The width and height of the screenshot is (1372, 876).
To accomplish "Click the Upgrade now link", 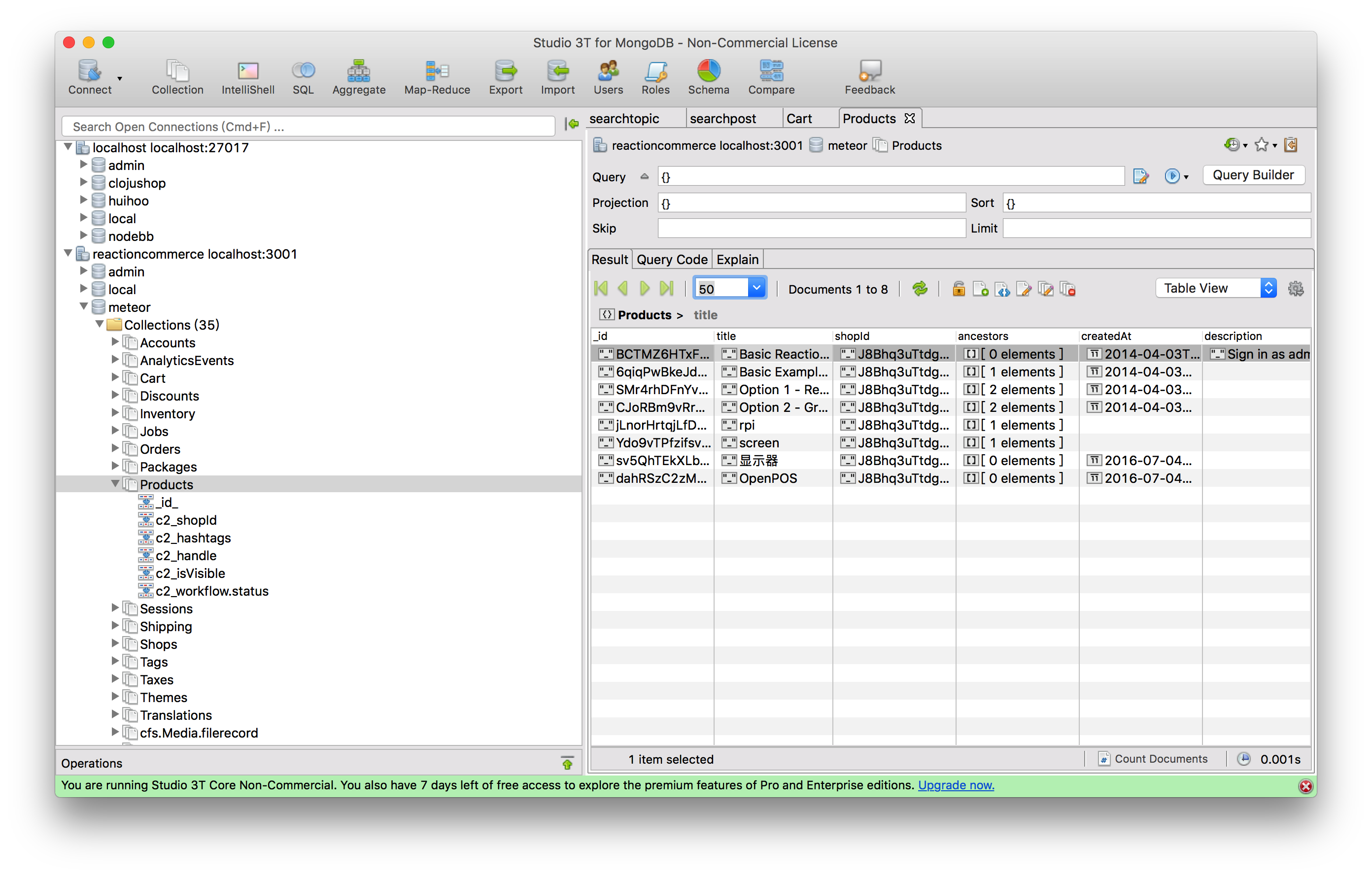I will (x=956, y=785).
